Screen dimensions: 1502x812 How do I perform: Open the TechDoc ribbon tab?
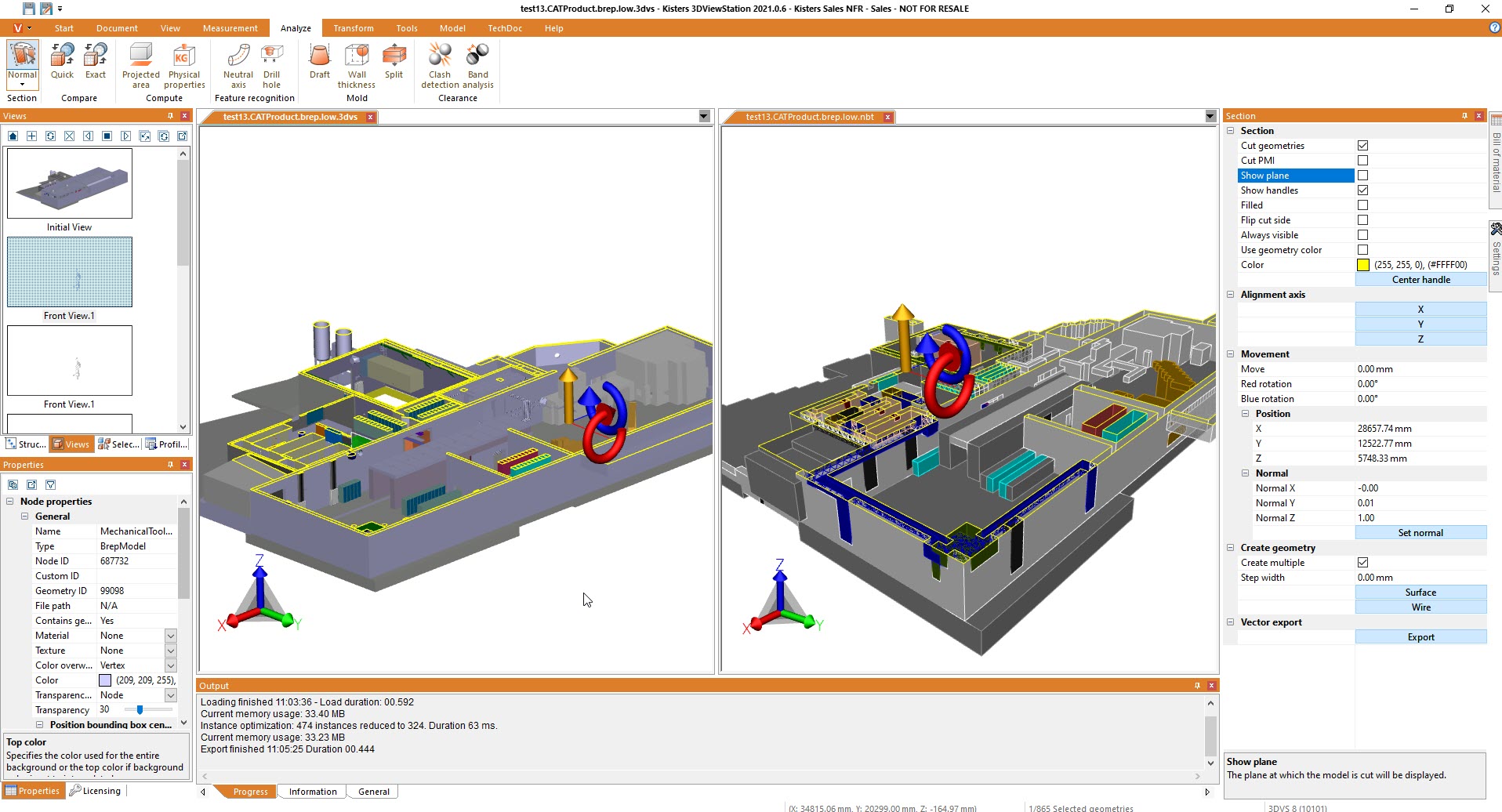pyautogui.click(x=505, y=28)
